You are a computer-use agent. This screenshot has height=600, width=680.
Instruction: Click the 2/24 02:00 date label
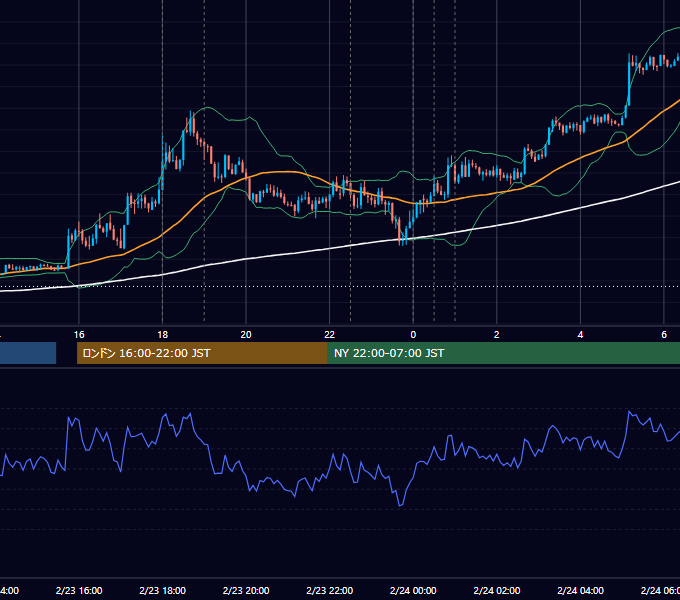[x=497, y=590]
